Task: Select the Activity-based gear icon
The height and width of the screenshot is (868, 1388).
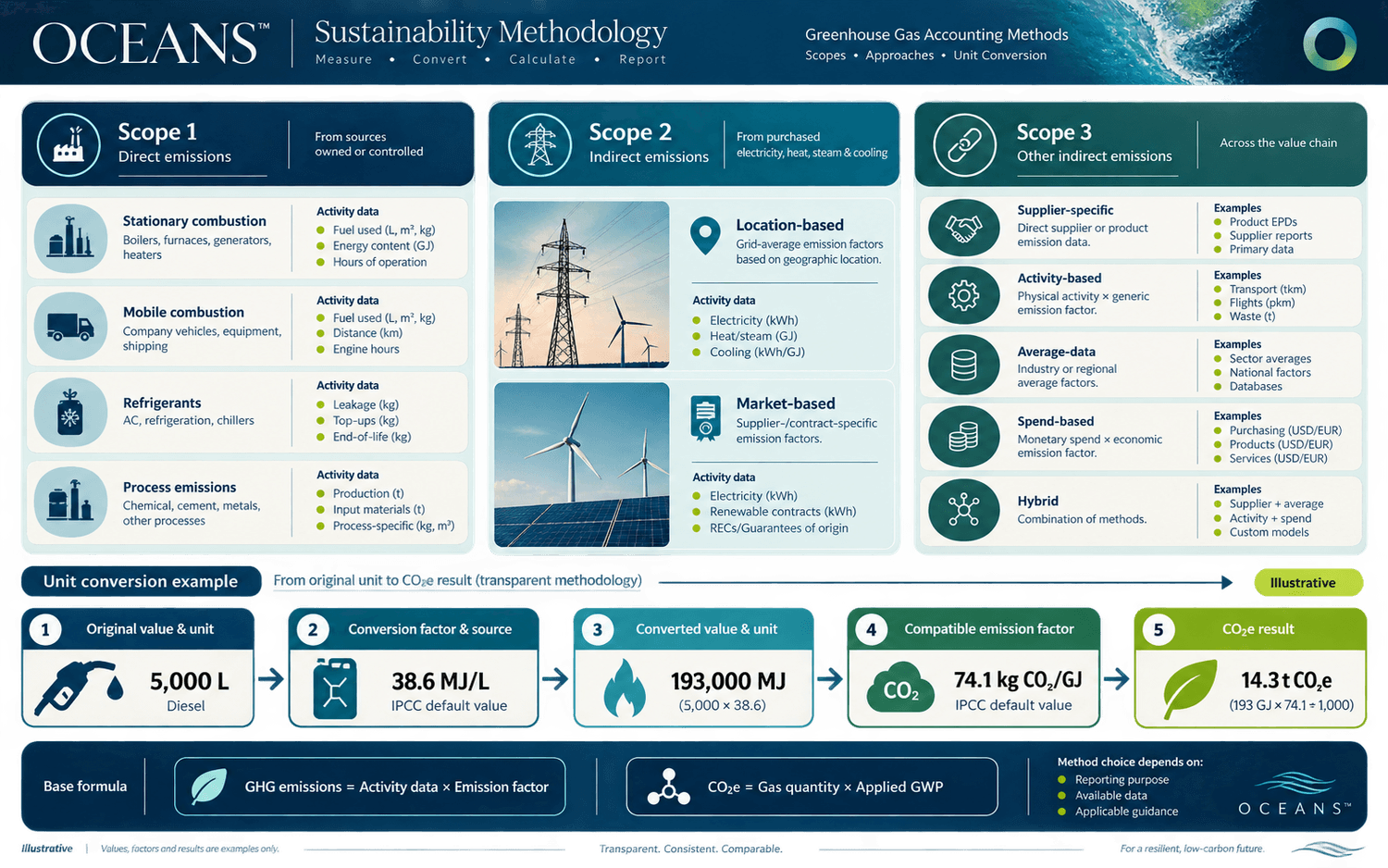Action: [963, 295]
